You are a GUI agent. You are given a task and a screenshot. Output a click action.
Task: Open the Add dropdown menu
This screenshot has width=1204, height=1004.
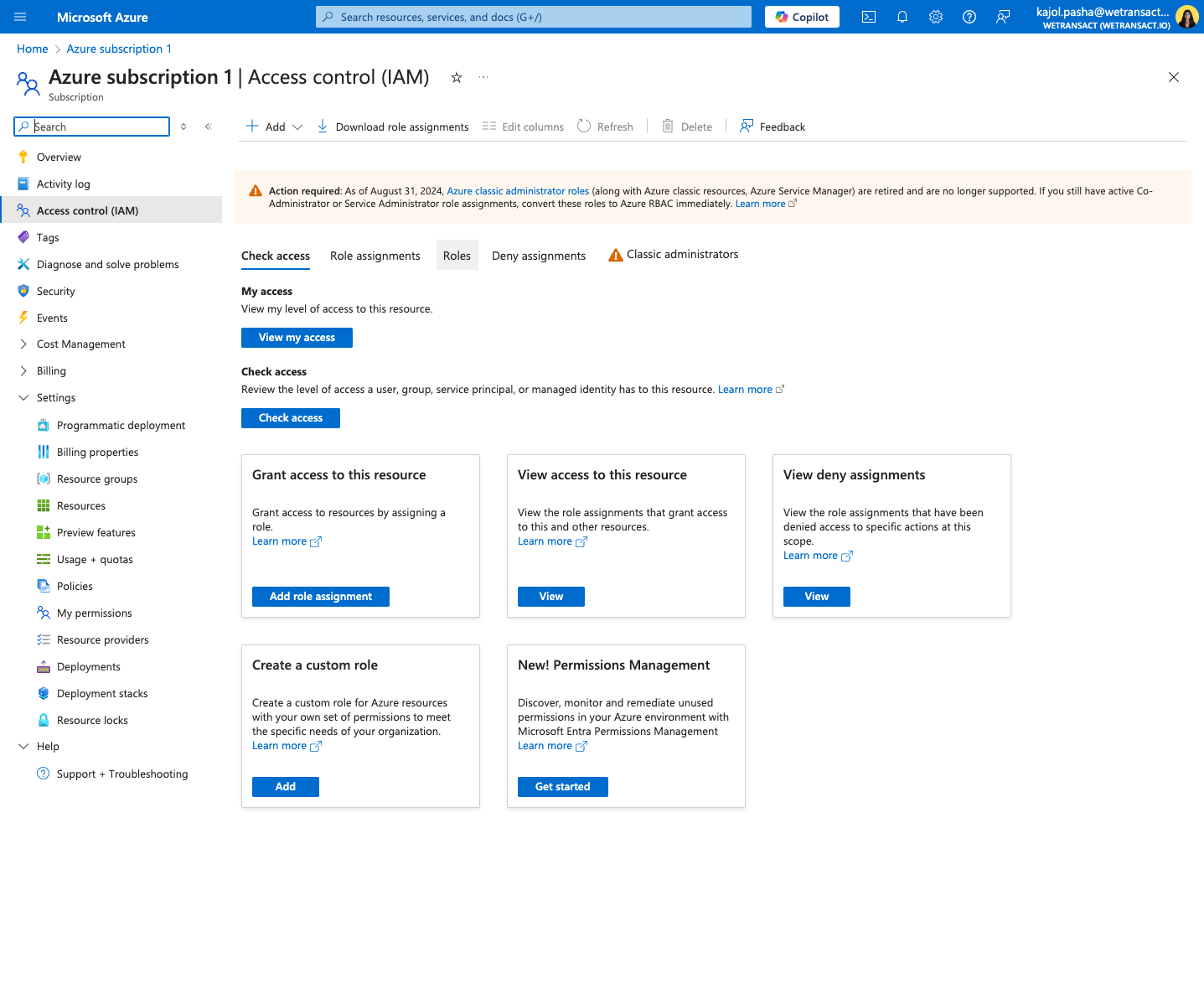tap(274, 127)
